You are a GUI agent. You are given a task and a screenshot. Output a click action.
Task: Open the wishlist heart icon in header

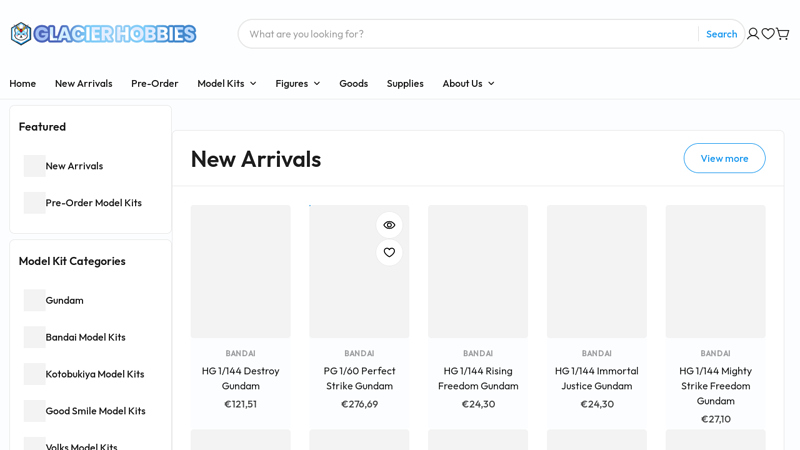pyautogui.click(x=768, y=34)
